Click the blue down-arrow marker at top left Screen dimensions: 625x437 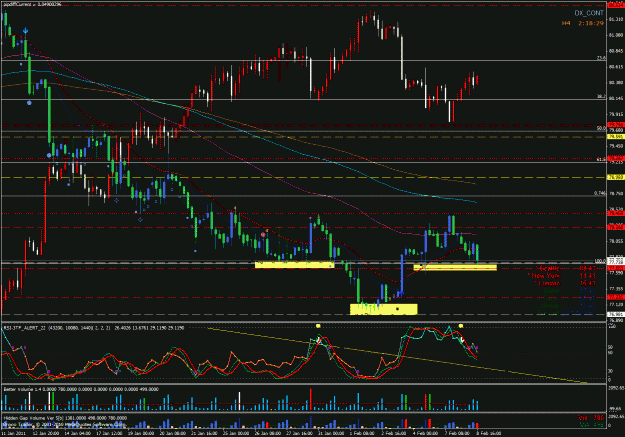pos(26,31)
